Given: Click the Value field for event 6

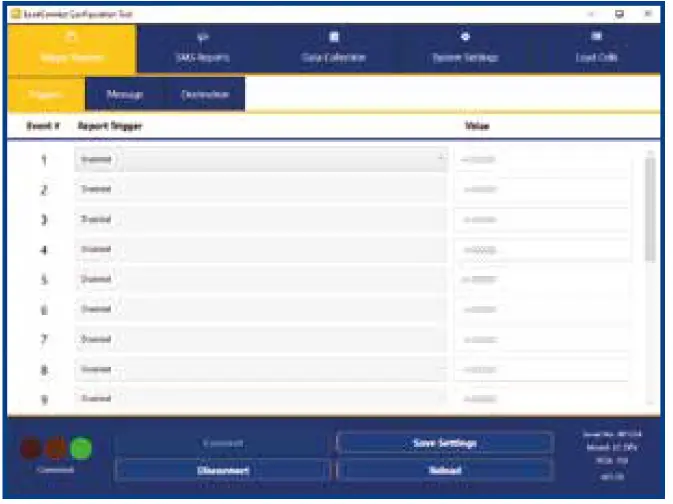Looking at the screenshot, I should (543, 309).
